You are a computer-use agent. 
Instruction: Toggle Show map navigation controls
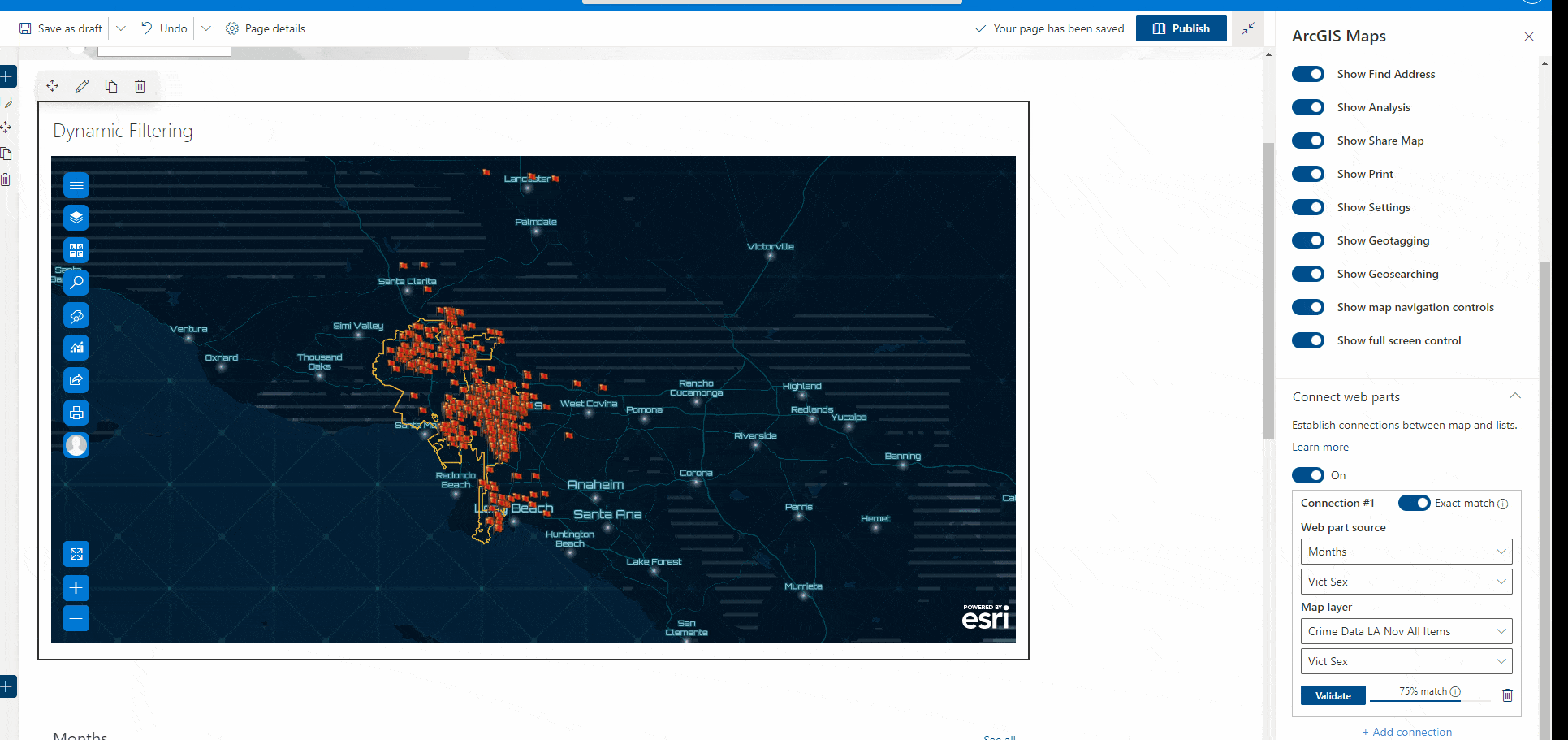point(1308,307)
